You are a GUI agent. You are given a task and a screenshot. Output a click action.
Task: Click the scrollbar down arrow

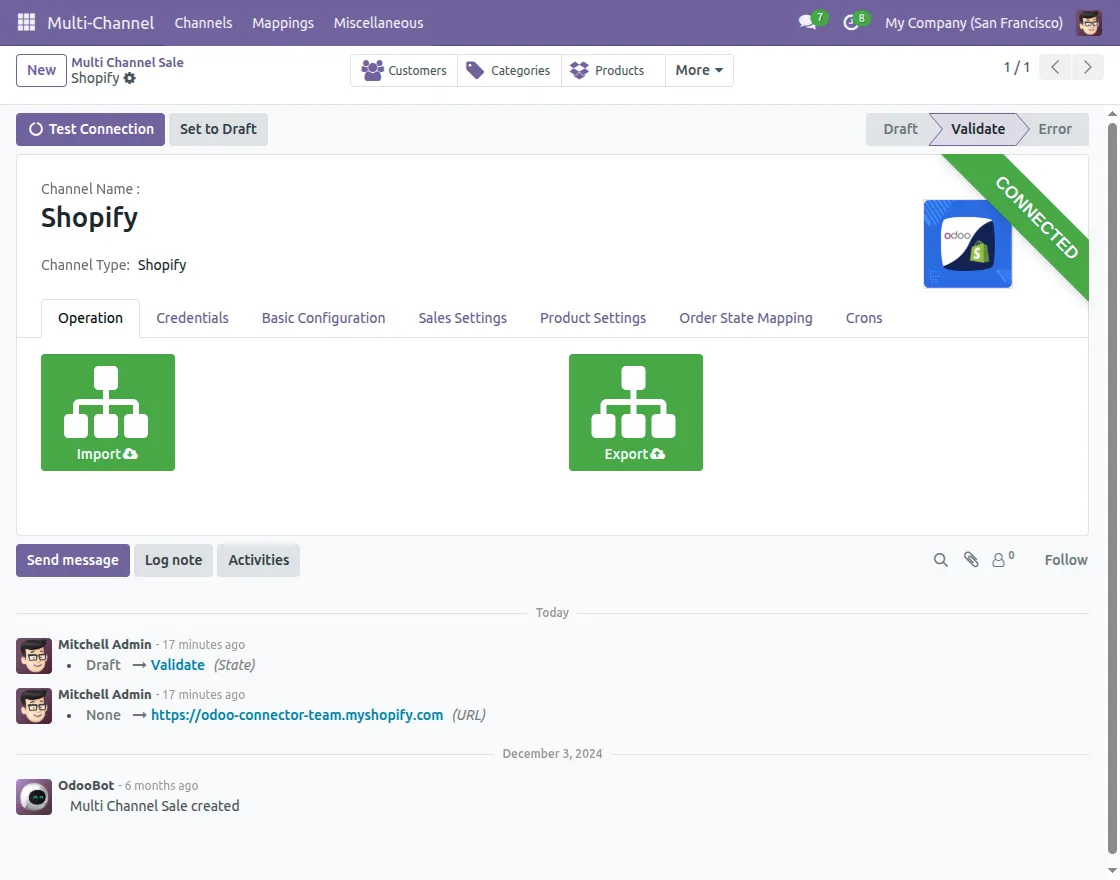pos(1112,870)
